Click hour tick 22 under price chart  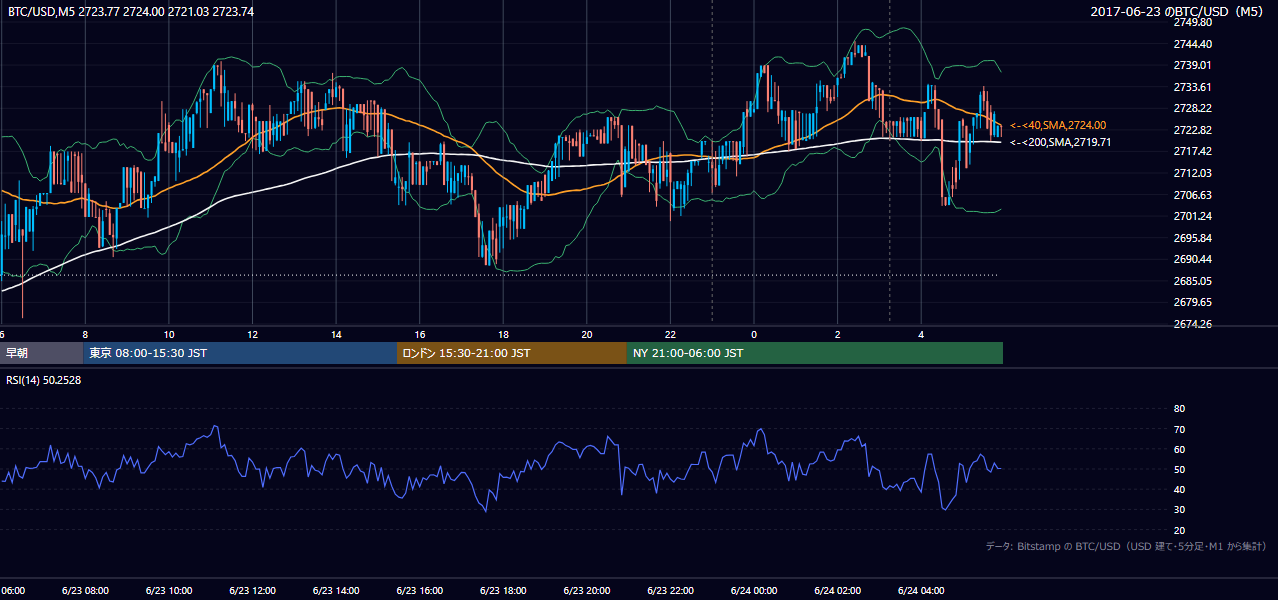click(x=671, y=334)
